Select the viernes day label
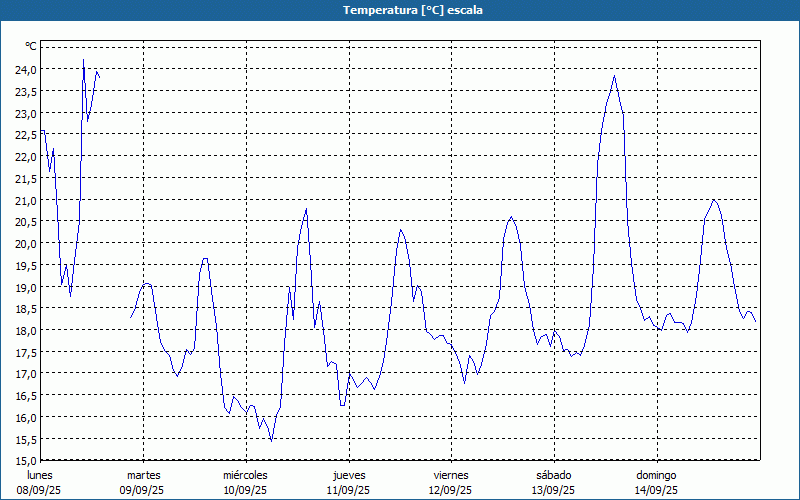The height and width of the screenshot is (500, 800). [x=451, y=475]
